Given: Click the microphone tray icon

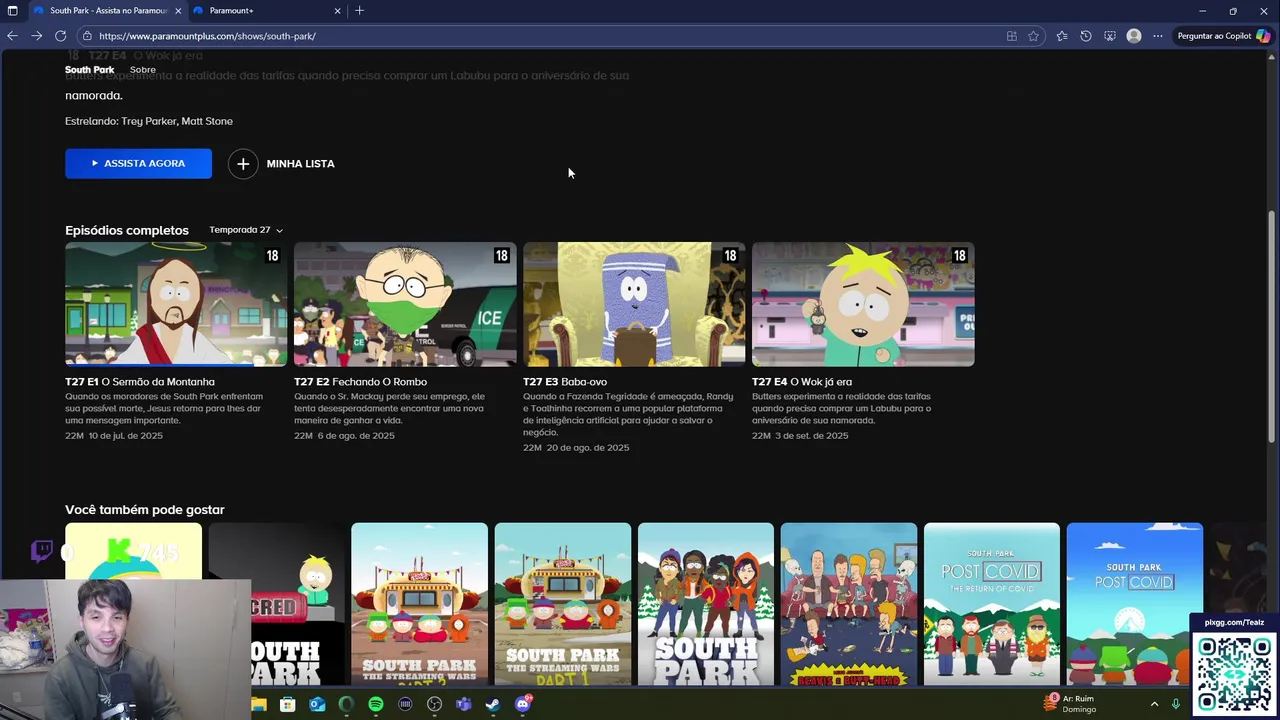Looking at the screenshot, I should [x=1176, y=704].
